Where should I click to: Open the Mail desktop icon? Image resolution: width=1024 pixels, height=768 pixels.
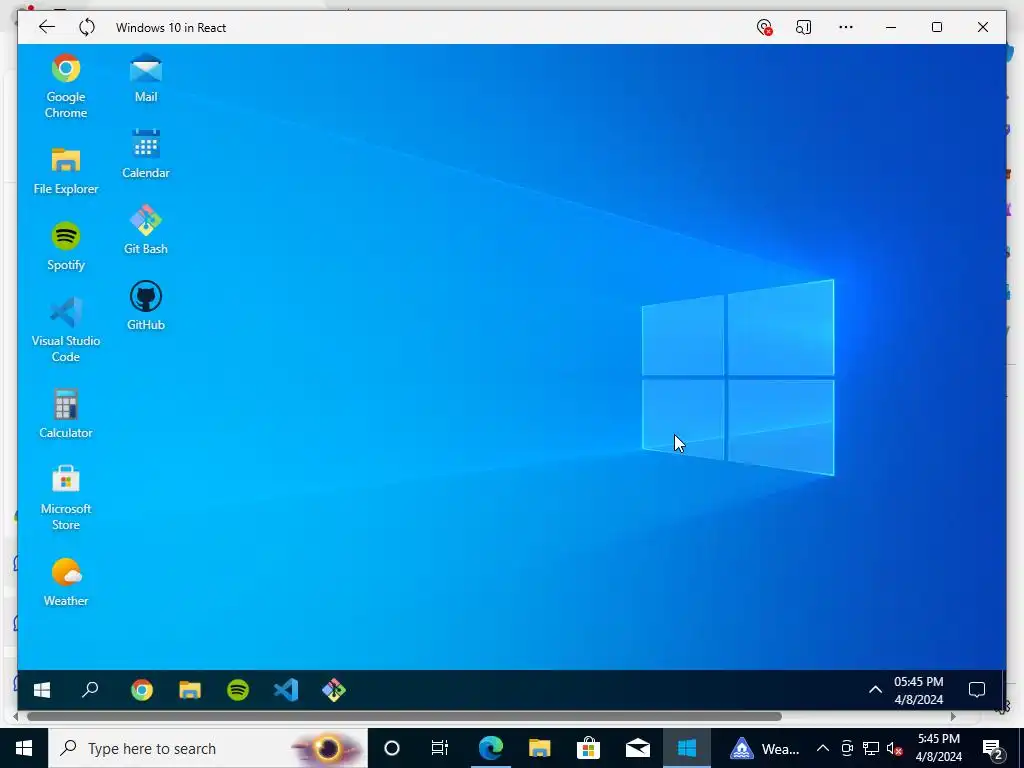[x=146, y=78]
